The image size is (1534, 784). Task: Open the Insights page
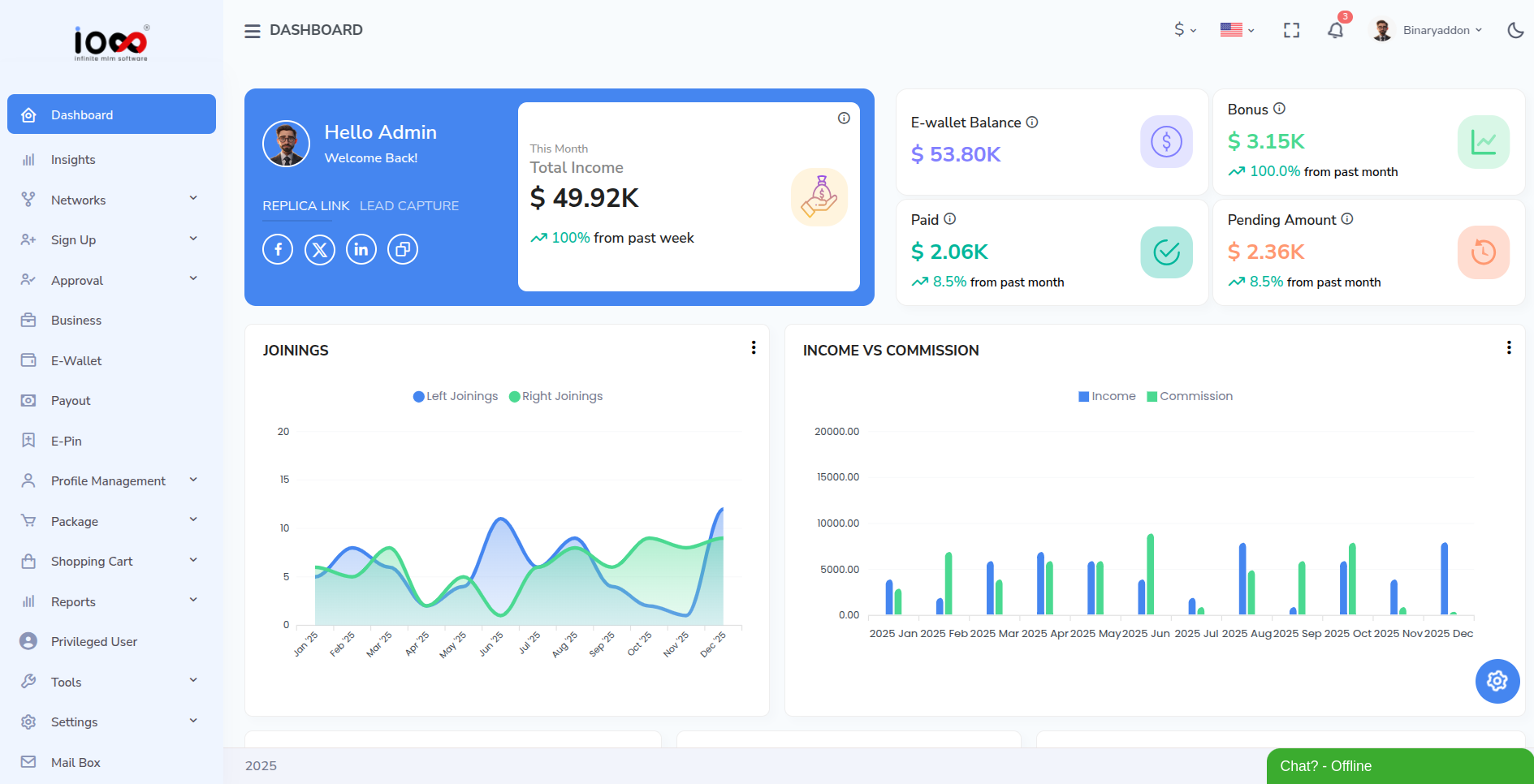74,159
